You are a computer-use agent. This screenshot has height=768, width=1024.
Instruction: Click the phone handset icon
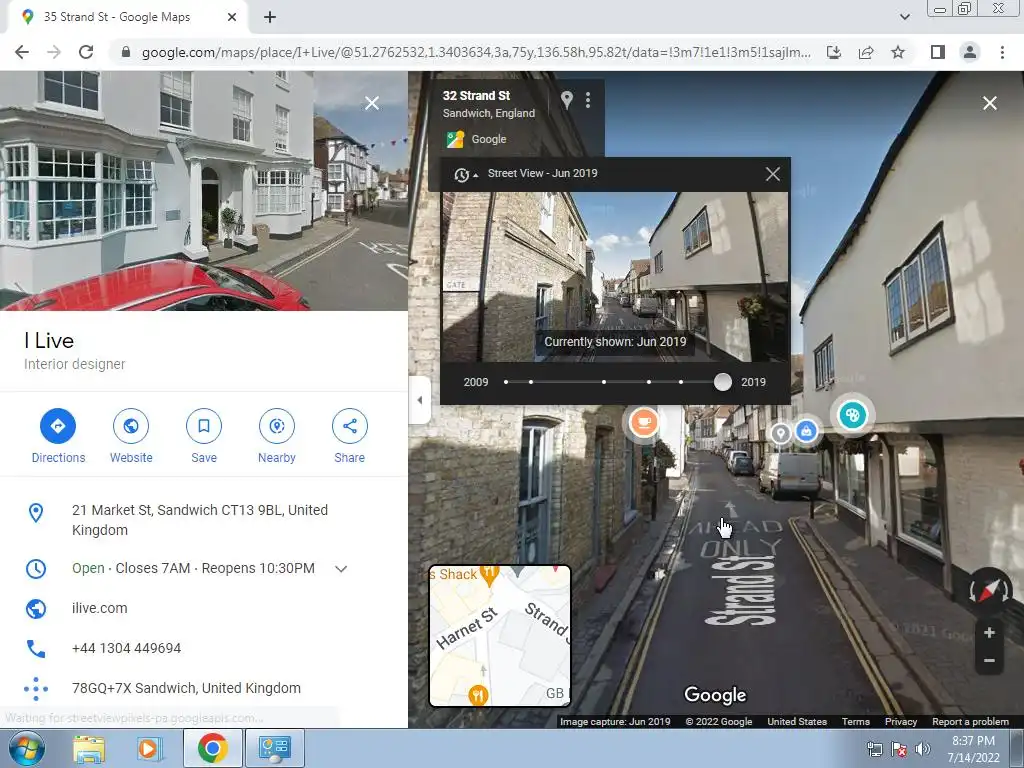(36, 648)
